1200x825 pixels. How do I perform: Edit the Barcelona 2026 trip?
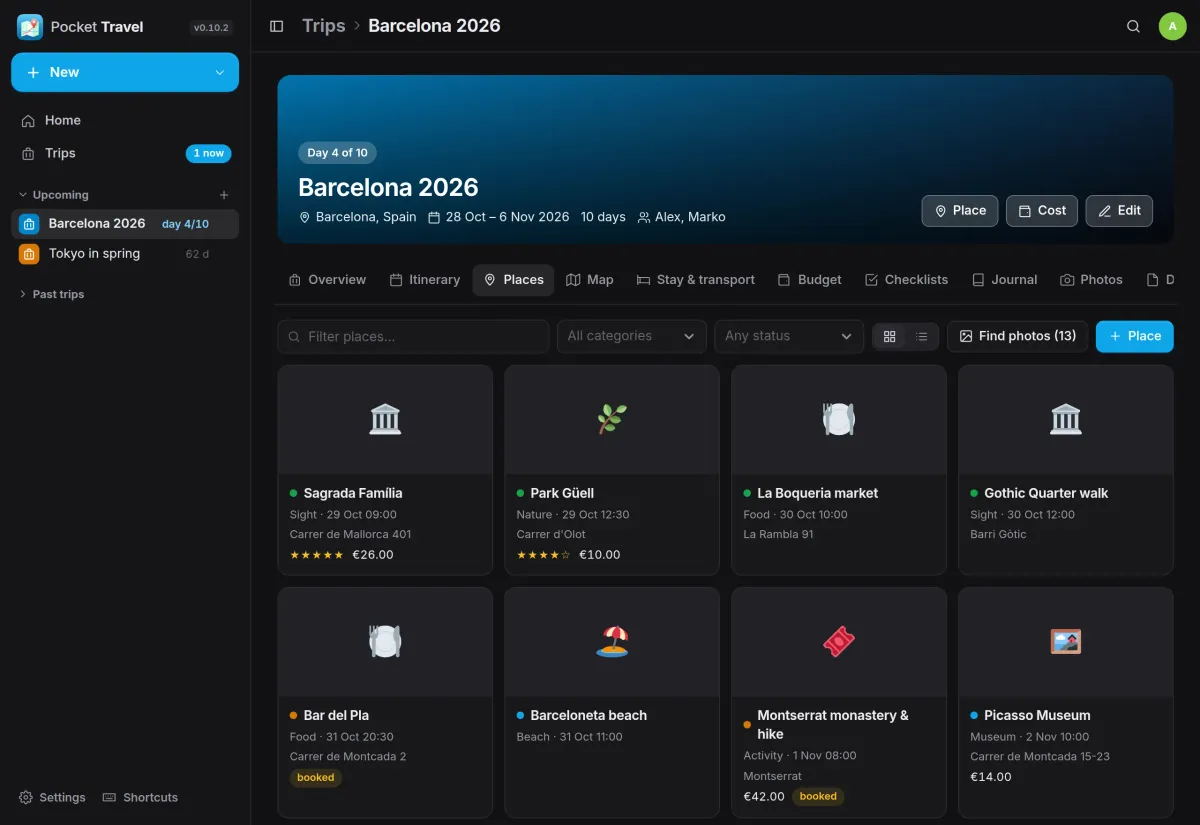coord(1119,211)
